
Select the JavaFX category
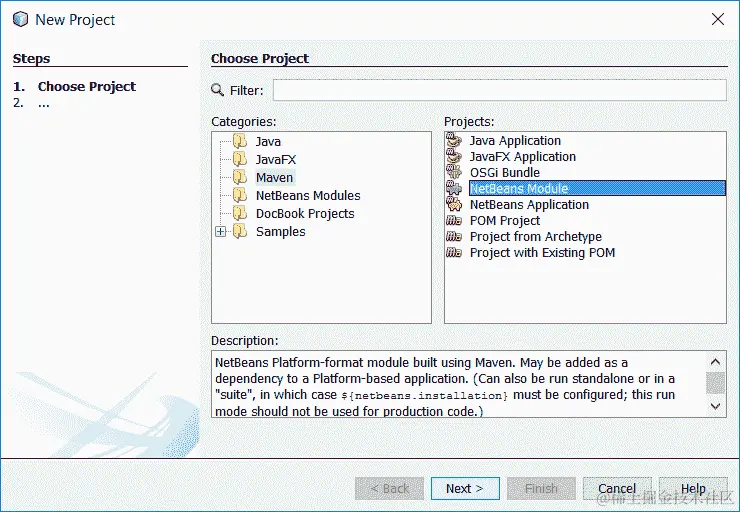click(x=276, y=159)
